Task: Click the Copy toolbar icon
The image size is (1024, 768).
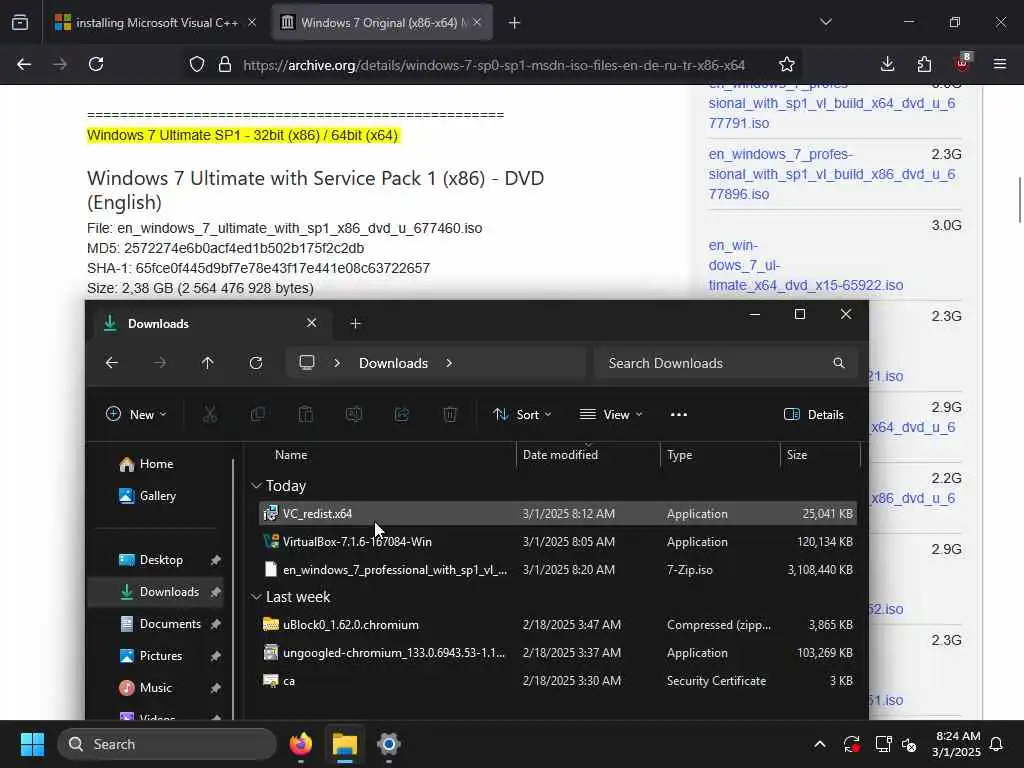Action: tap(258, 415)
